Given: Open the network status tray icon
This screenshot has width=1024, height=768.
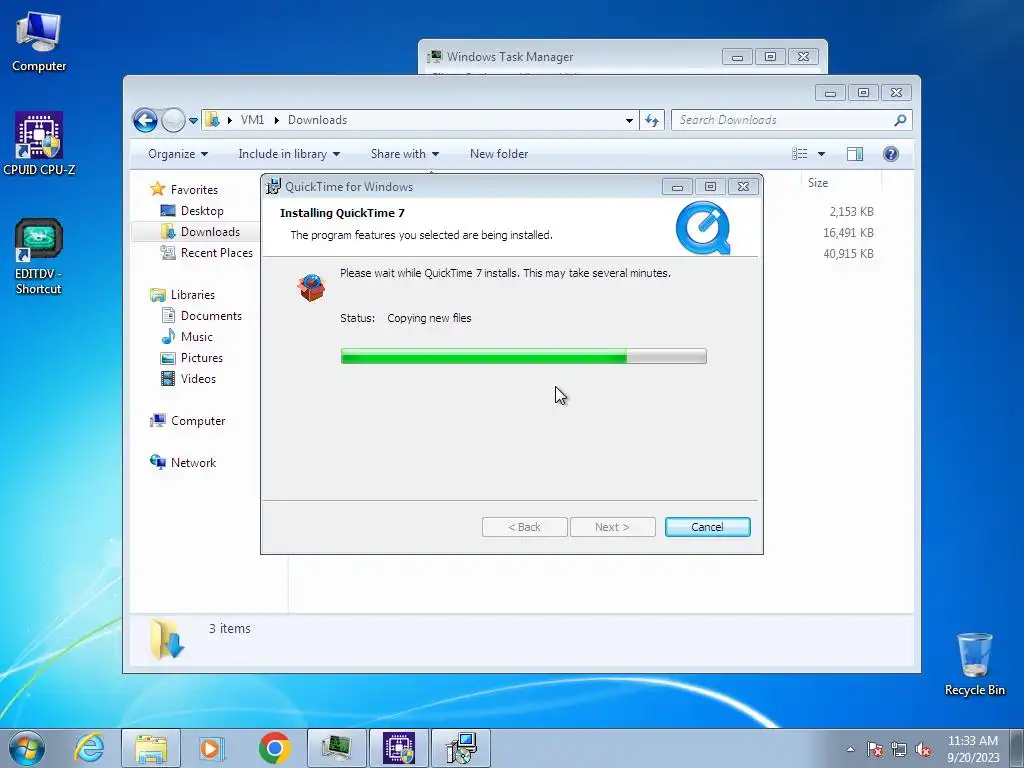Looking at the screenshot, I should point(899,749).
